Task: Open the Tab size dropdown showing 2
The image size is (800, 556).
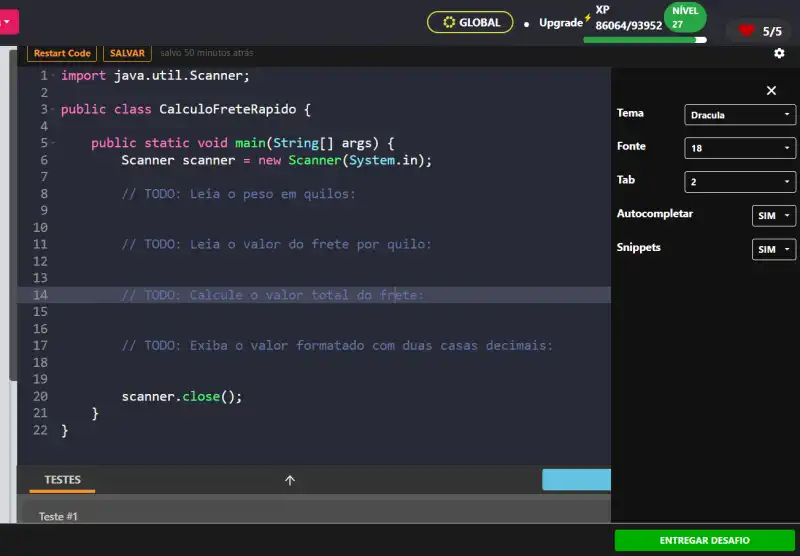Action: (x=739, y=182)
